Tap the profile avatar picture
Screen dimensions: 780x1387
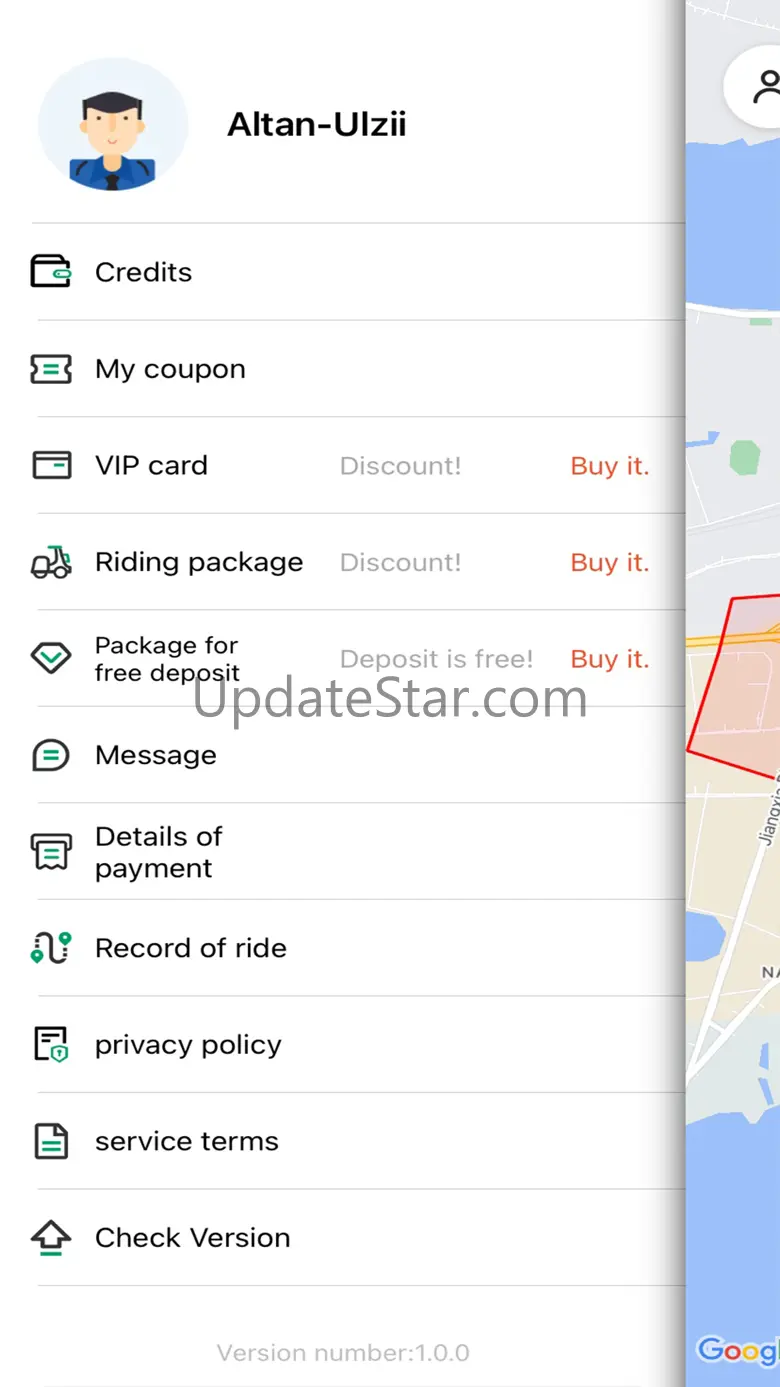(112, 124)
